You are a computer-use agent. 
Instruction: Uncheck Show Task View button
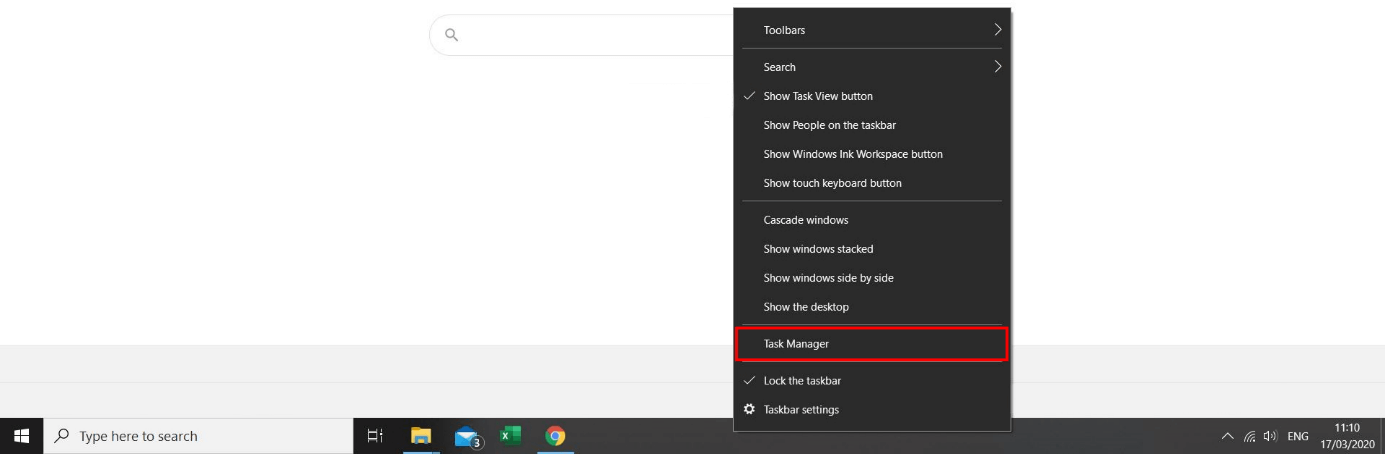[818, 96]
